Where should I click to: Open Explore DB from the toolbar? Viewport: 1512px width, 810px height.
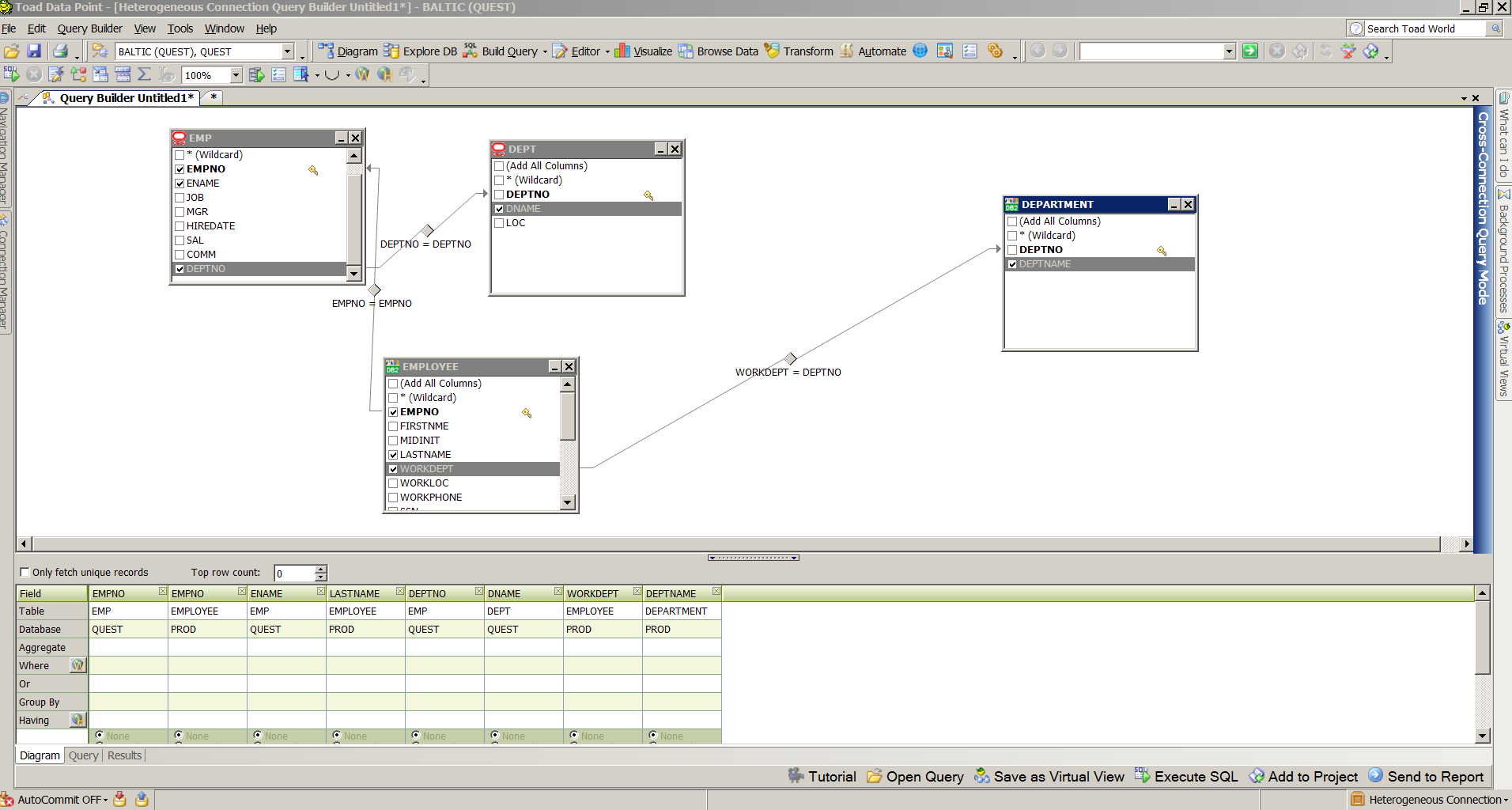point(421,51)
